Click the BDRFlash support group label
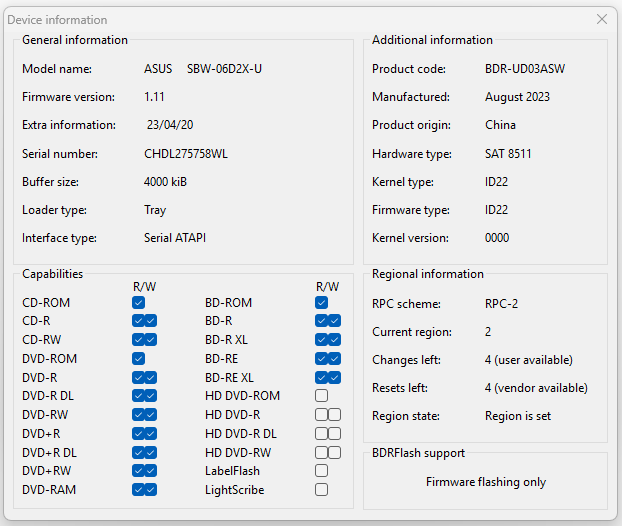 [x=419, y=453]
